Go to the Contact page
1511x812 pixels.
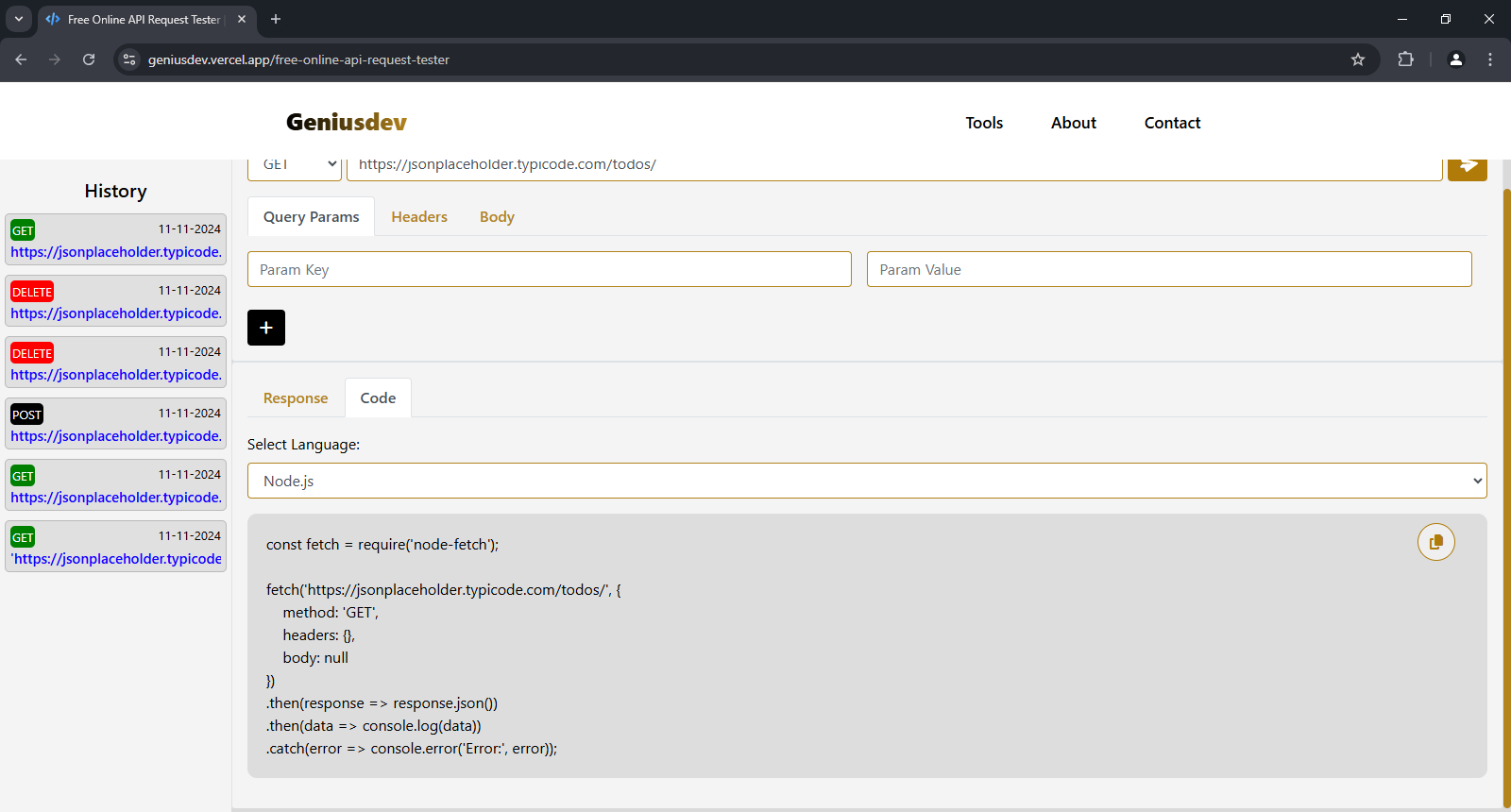click(x=1172, y=123)
